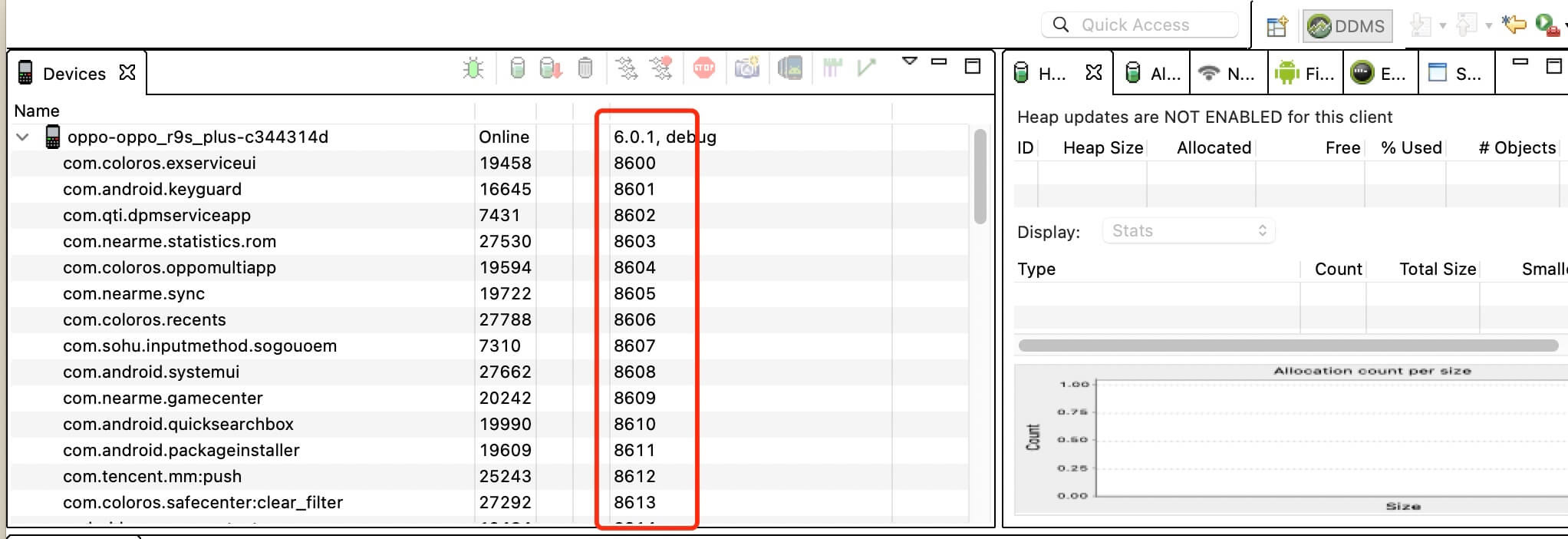Select the com.android.systemui process row
The height and width of the screenshot is (539, 1568).
click(151, 372)
